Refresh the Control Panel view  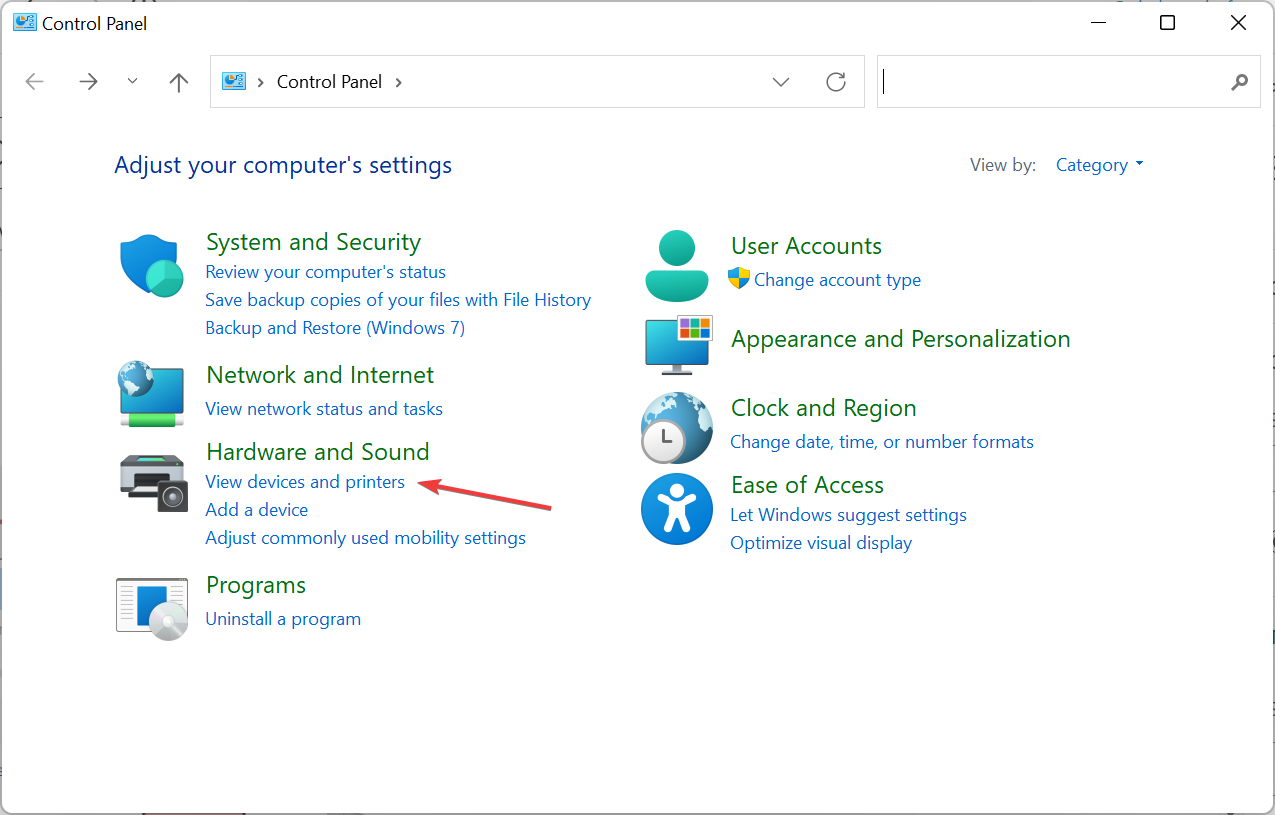coord(836,82)
